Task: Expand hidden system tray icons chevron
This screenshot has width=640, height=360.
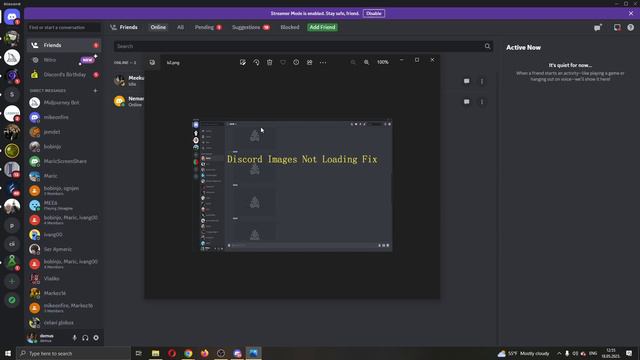Action: [x=559, y=353]
